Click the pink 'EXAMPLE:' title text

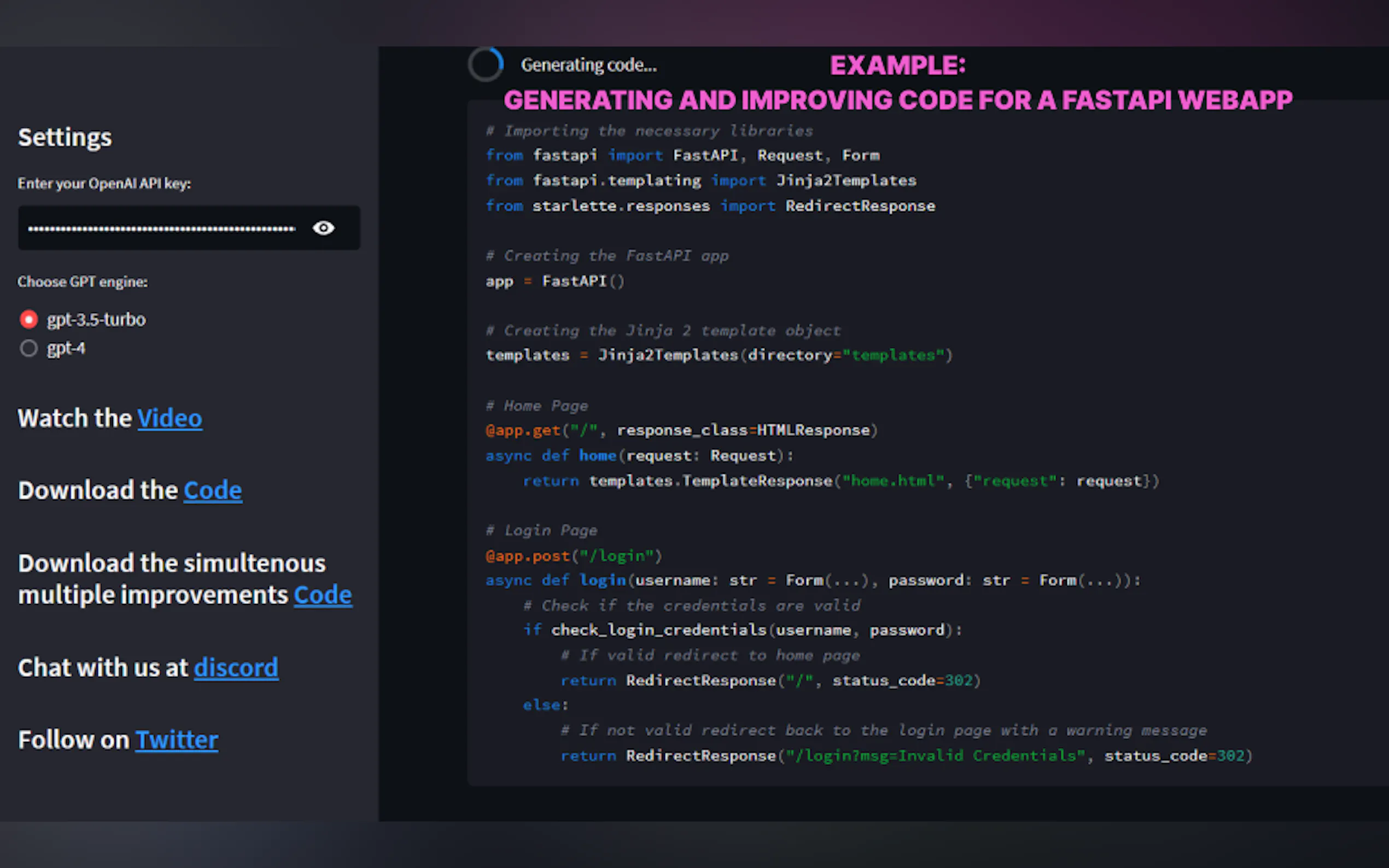[897, 66]
